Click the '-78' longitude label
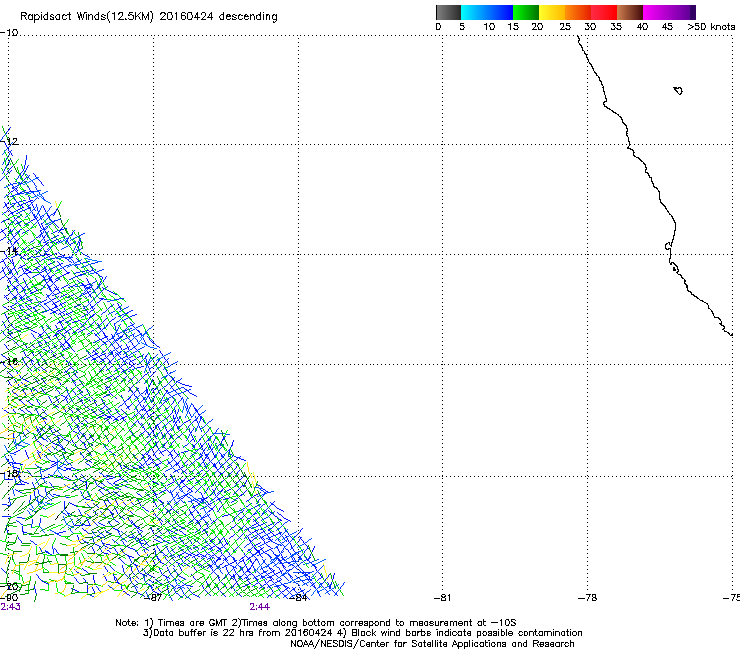Viewport: 740px width, 650px height. pyautogui.click(x=587, y=598)
